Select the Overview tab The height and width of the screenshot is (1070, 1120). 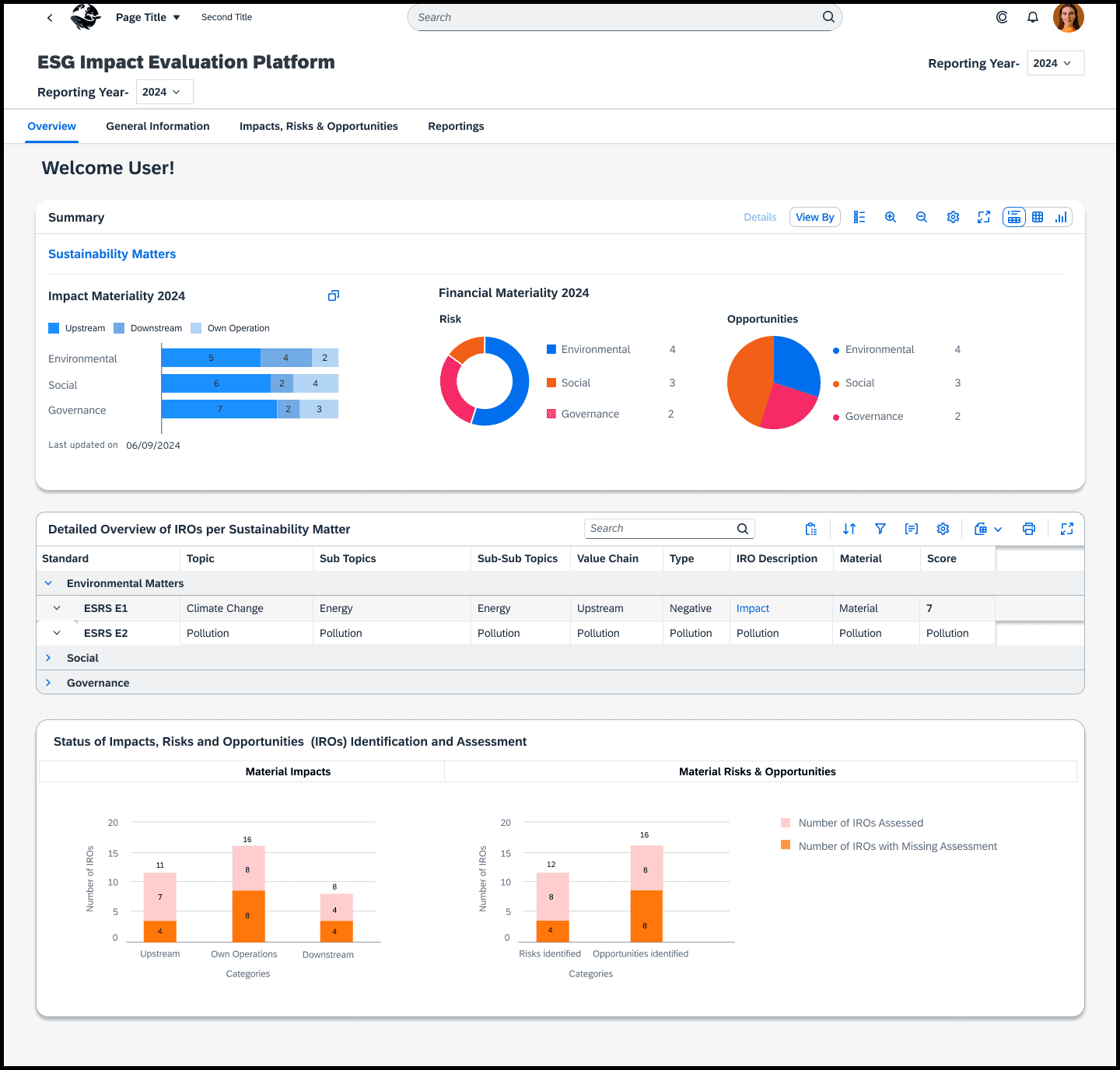(51, 126)
